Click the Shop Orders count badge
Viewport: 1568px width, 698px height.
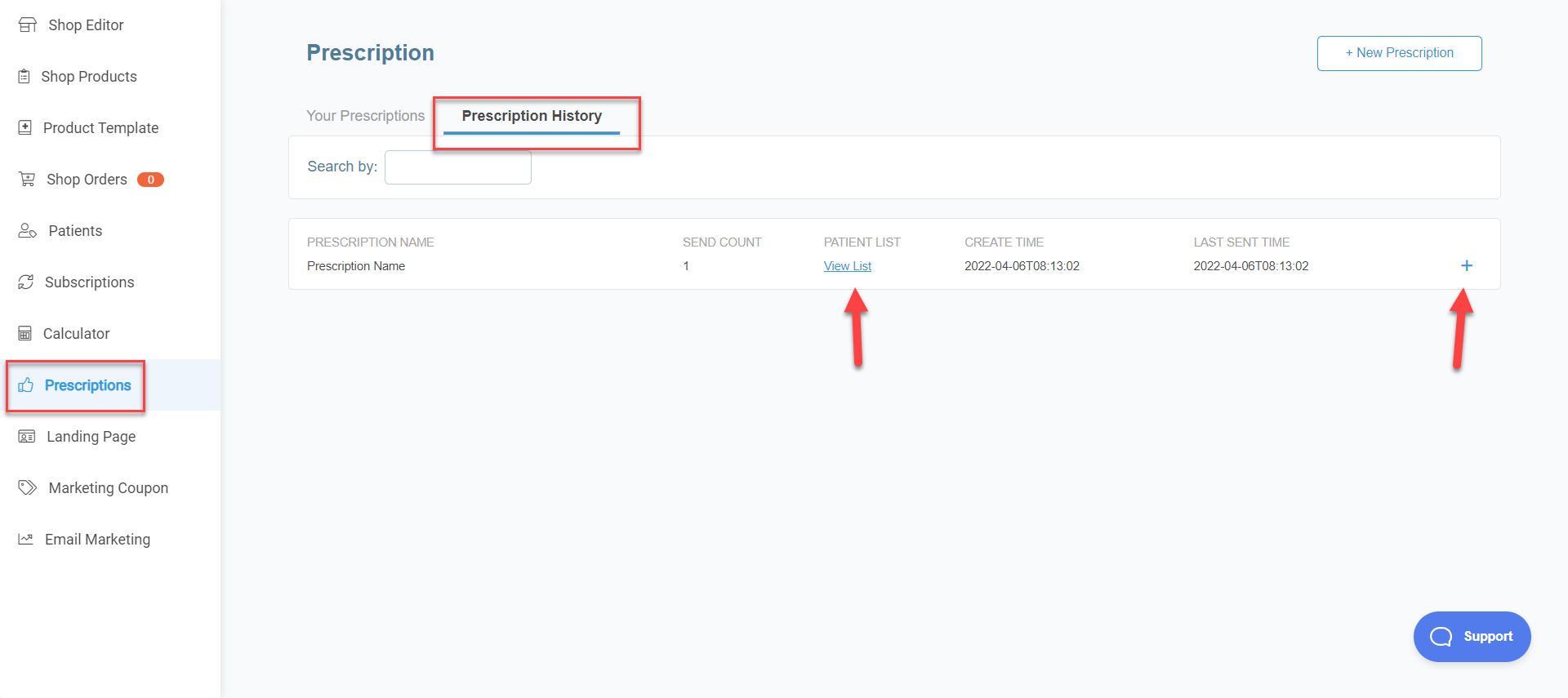pyautogui.click(x=150, y=180)
